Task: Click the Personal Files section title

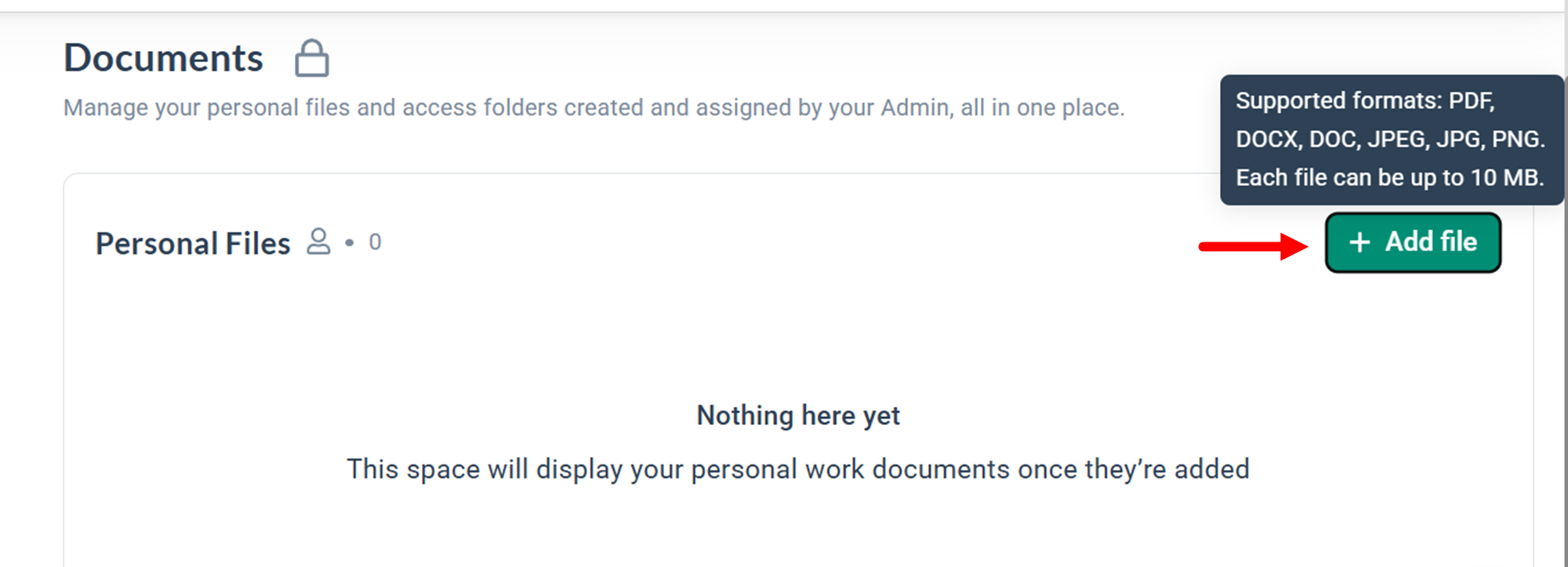Action: (193, 244)
